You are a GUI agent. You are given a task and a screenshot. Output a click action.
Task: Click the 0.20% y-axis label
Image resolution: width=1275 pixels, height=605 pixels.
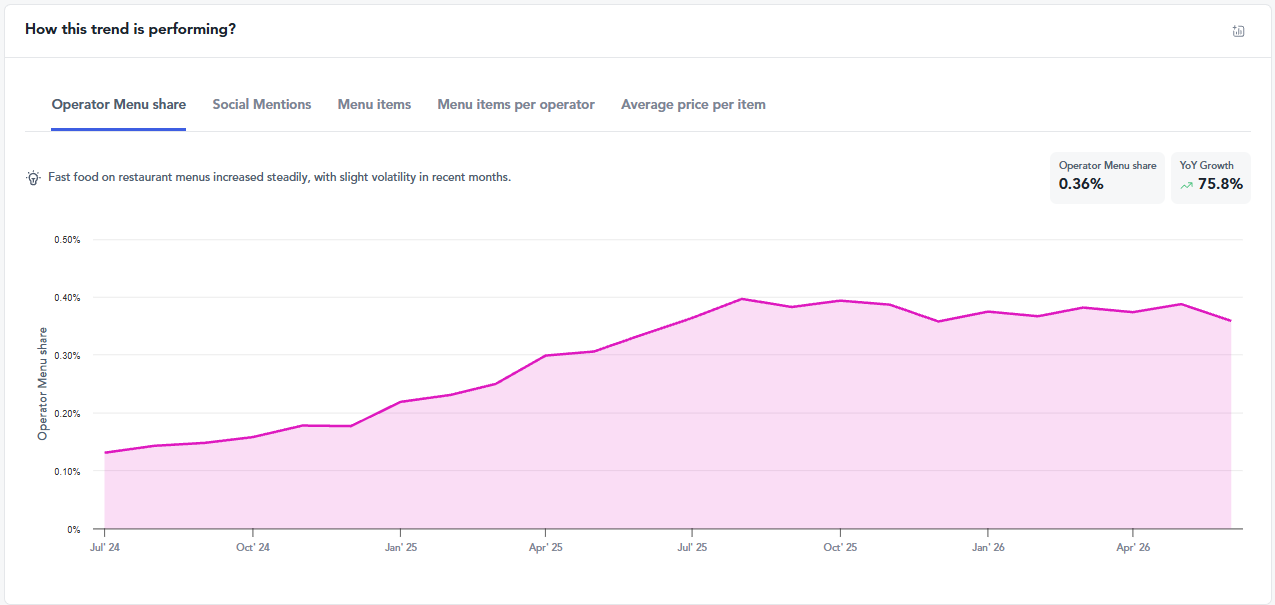click(x=67, y=414)
